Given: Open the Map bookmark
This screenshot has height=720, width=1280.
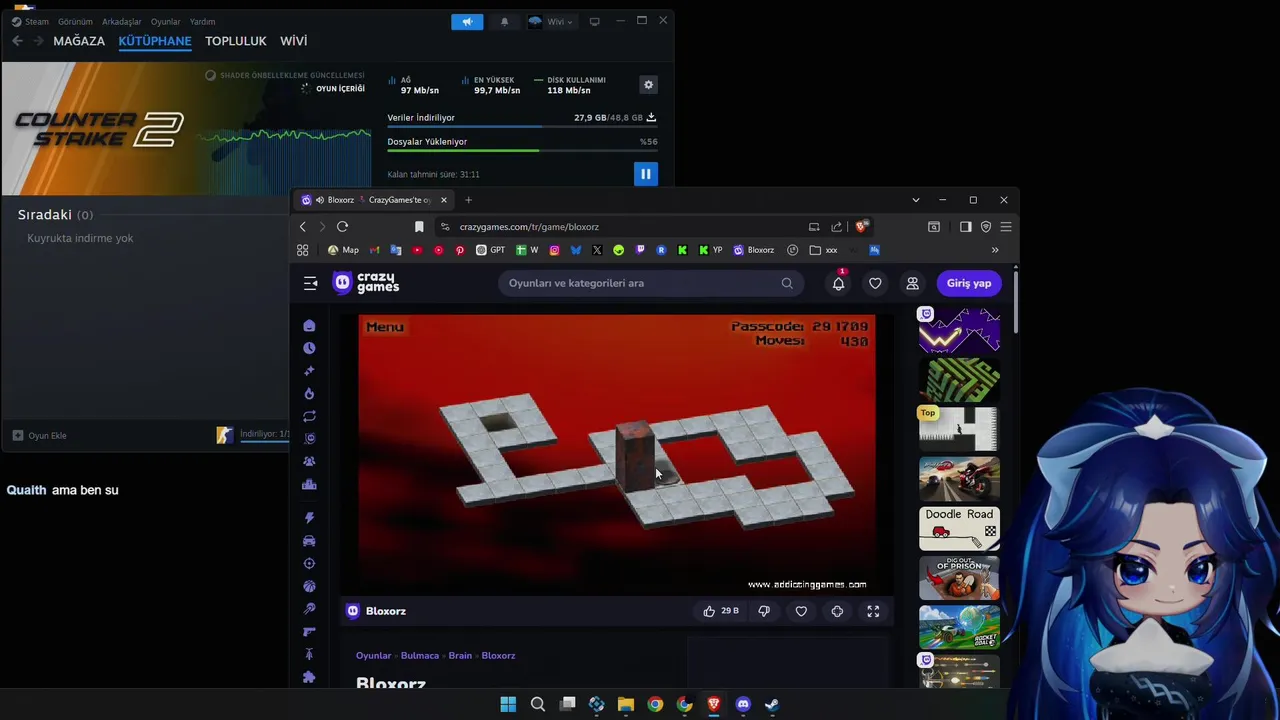Looking at the screenshot, I should [x=343, y=250].
